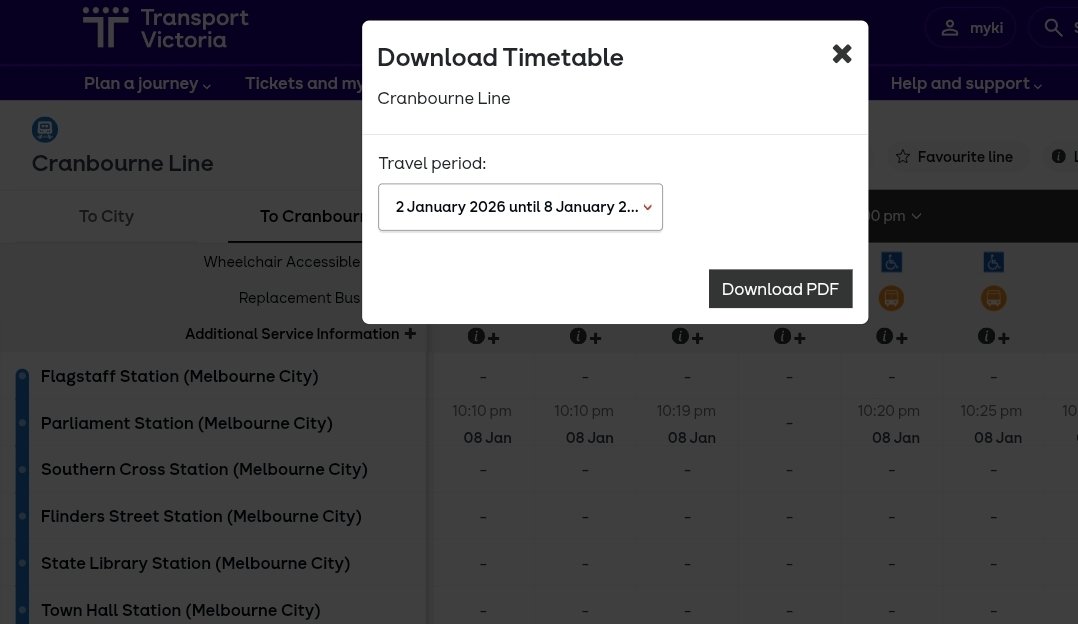
Task: Click an info-plus service information icon
Action: 483,336
